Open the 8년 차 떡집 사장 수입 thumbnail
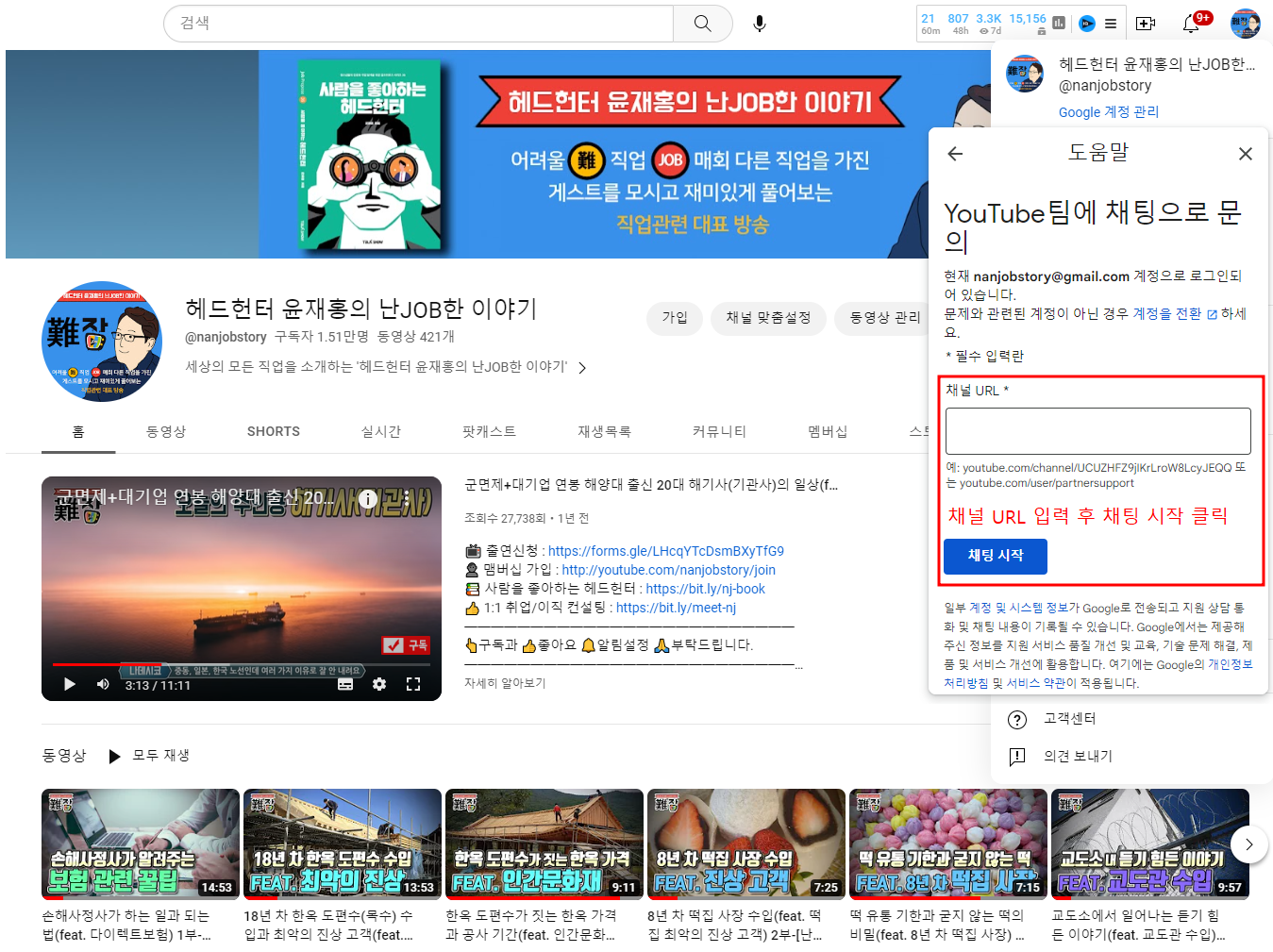Image resolution: width=1273 pixels, height=952 pixels. pyautogui.click(x=746, y=844)
